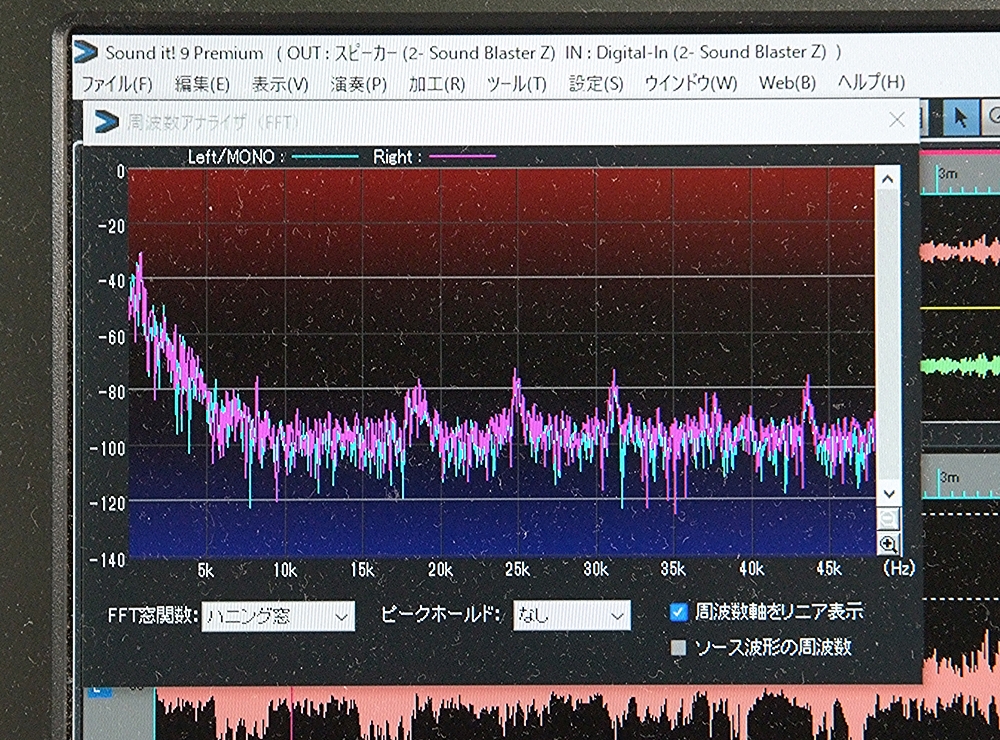
Task: Open the ツール(T) menu
Action: pyautogui.click(x=516, y=83)
